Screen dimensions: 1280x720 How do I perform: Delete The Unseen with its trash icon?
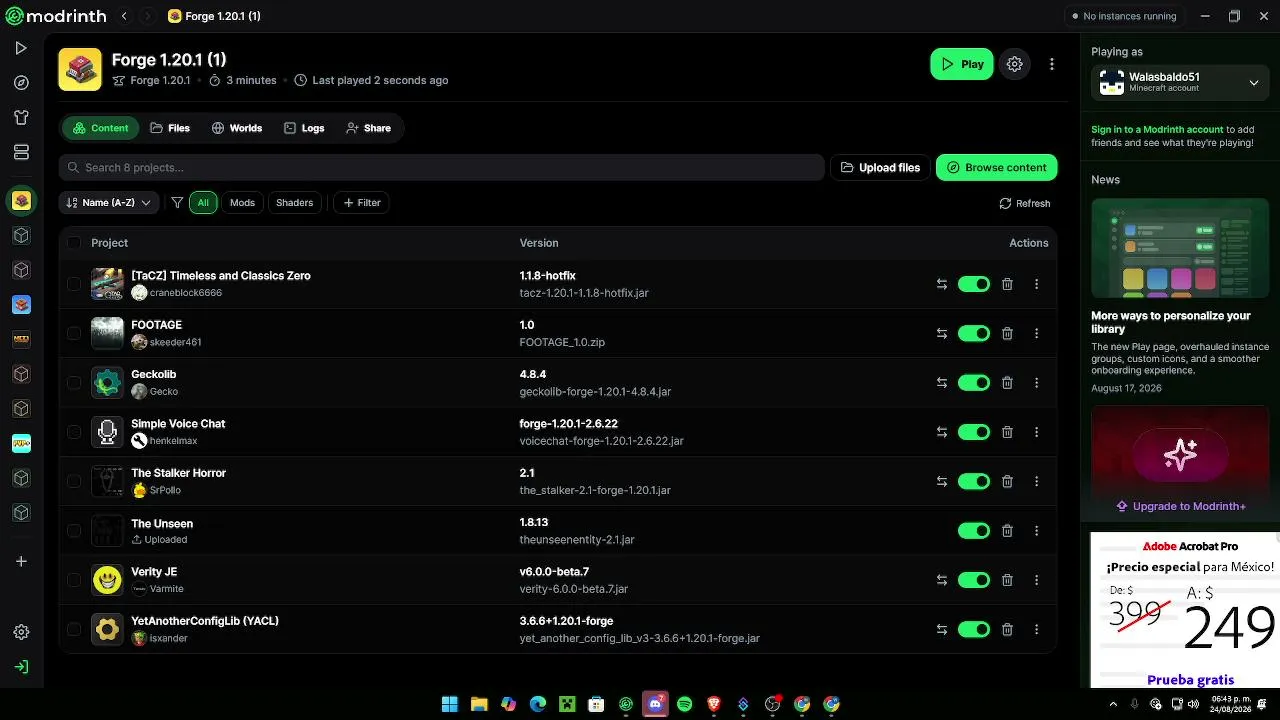pos(1007,531)
